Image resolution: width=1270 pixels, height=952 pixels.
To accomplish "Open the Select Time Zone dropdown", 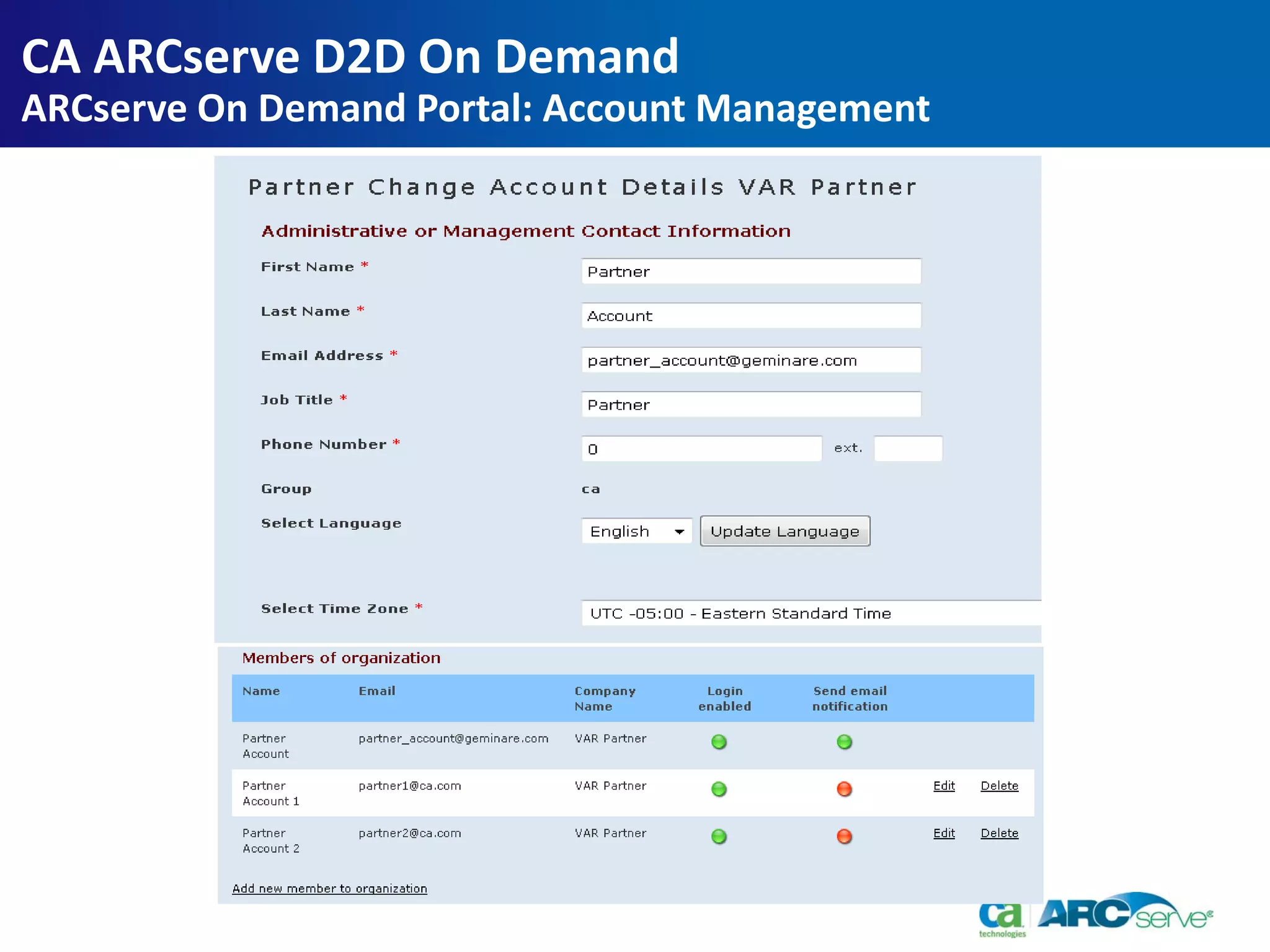I will 811,614.
